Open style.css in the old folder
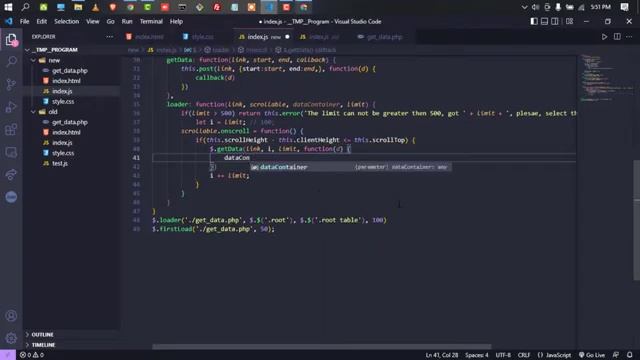The image size is (640, 360). (63, 153)
